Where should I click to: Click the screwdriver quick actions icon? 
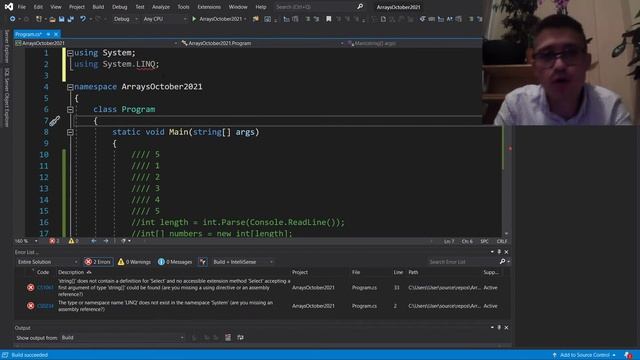[x=55, y=121]
